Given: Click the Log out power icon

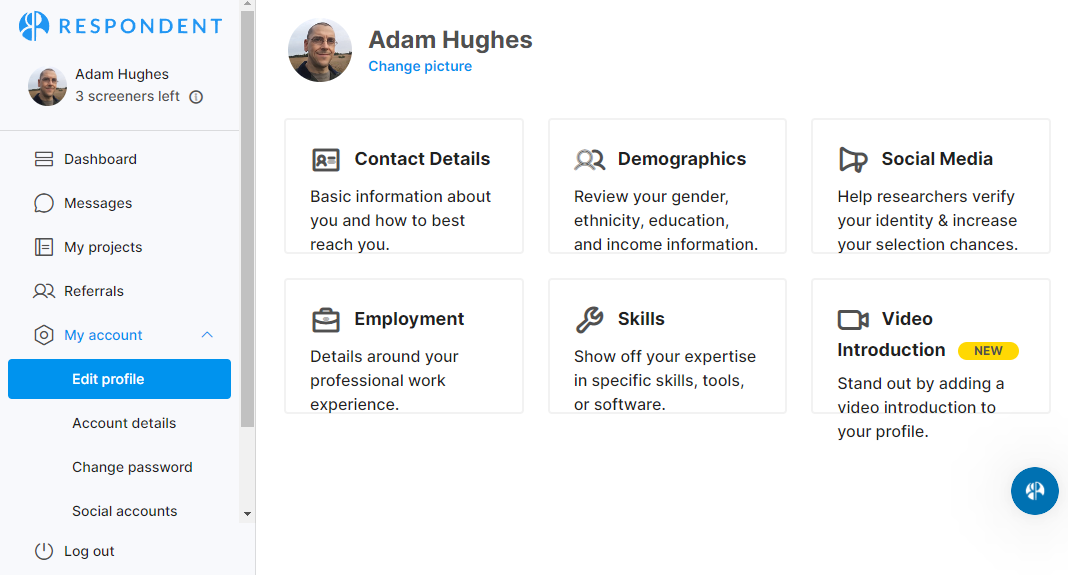Looking at the screenshot, I should coord(44,551).
